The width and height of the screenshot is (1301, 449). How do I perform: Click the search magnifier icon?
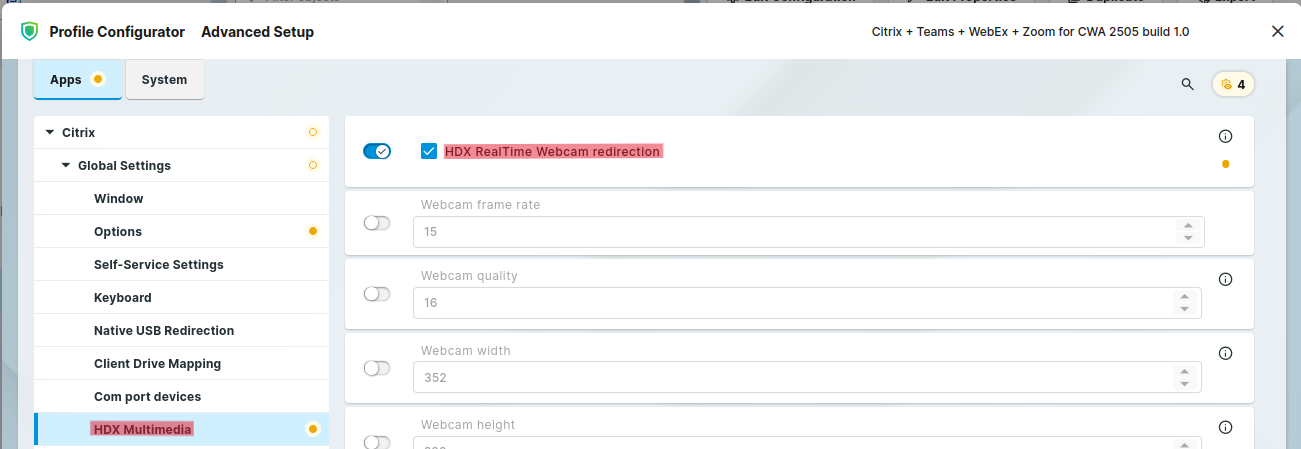[x=1187, y=84]
